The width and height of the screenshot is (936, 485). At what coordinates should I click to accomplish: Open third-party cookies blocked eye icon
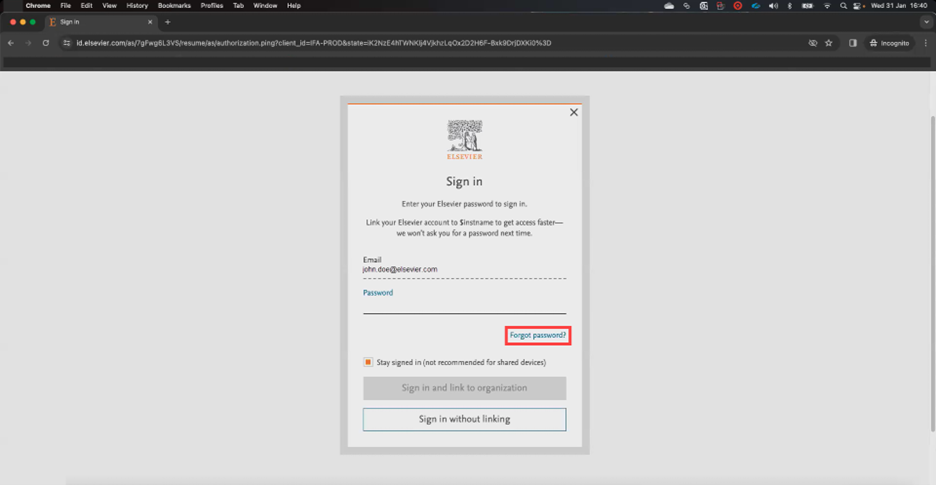(x=812, y=43)
